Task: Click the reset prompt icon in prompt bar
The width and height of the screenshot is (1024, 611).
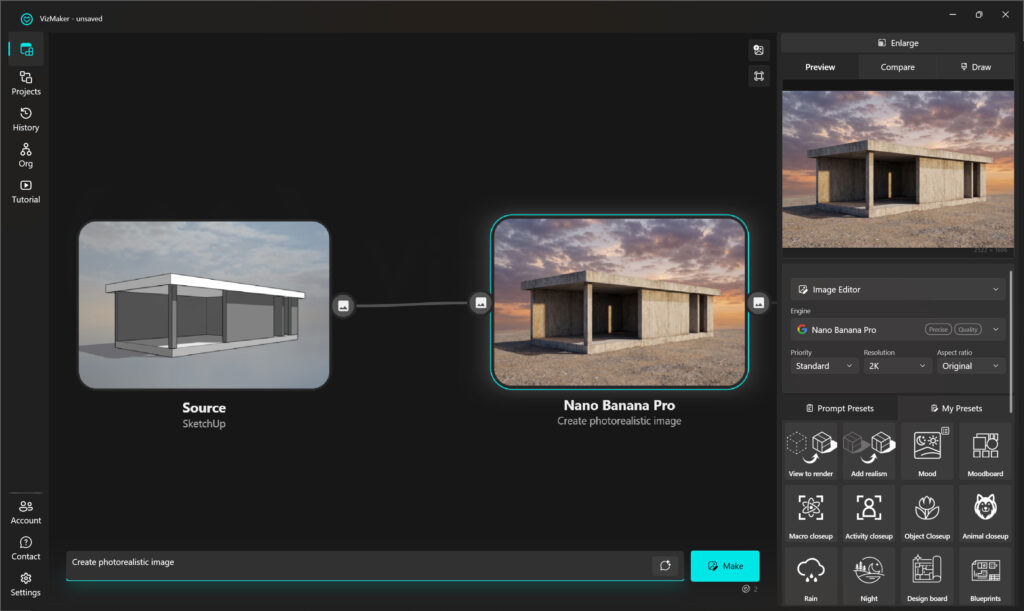Action: 665,565
